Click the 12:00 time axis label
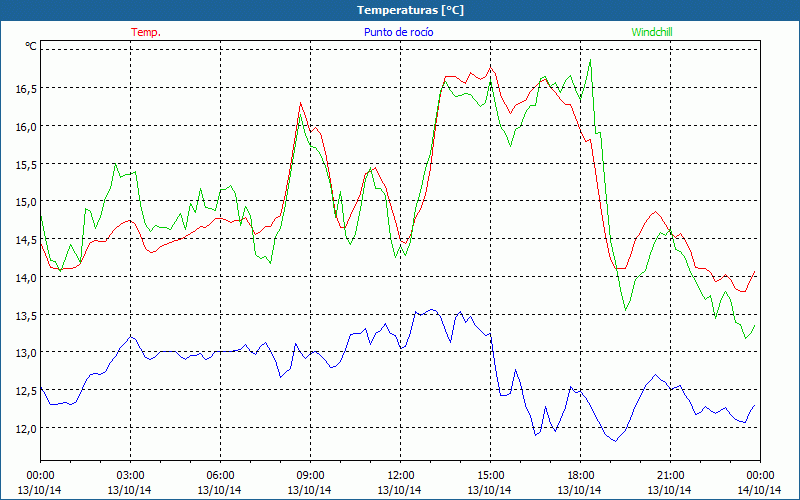The width and height of the screenshot is (800, 500). pyautogui.click(x=401, y=476)
